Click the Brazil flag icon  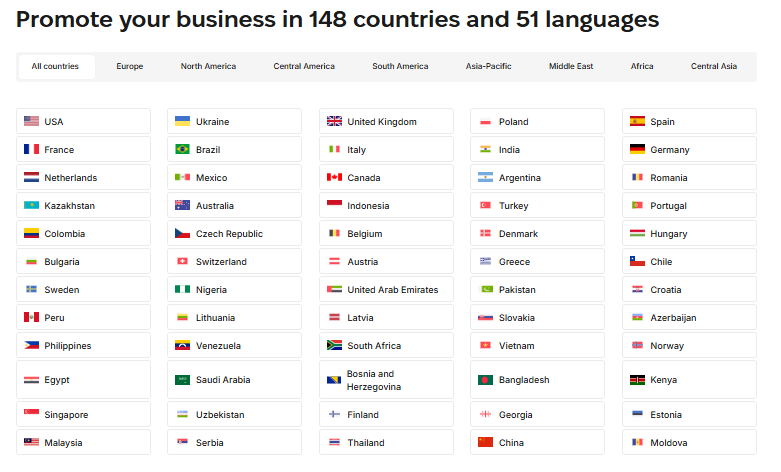[182, 149]
